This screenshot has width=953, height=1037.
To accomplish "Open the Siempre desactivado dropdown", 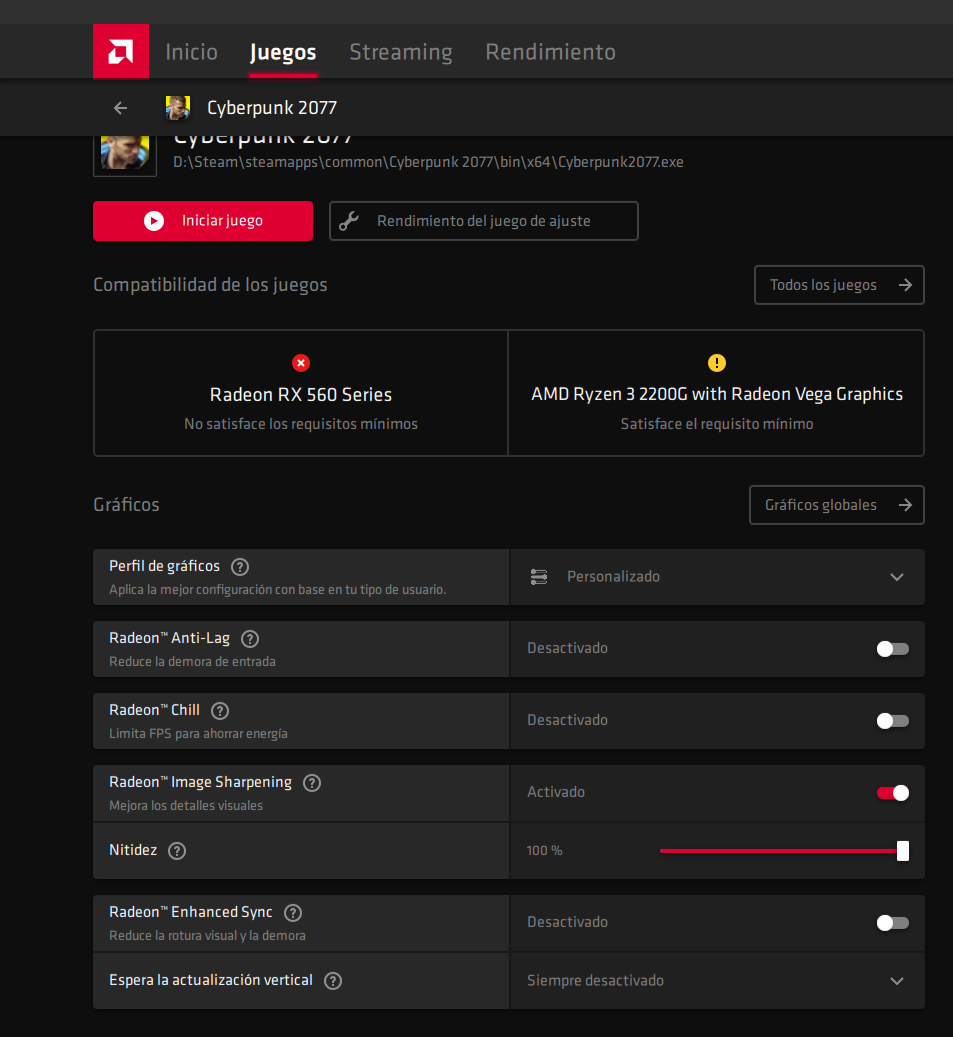I will [717, 981].
